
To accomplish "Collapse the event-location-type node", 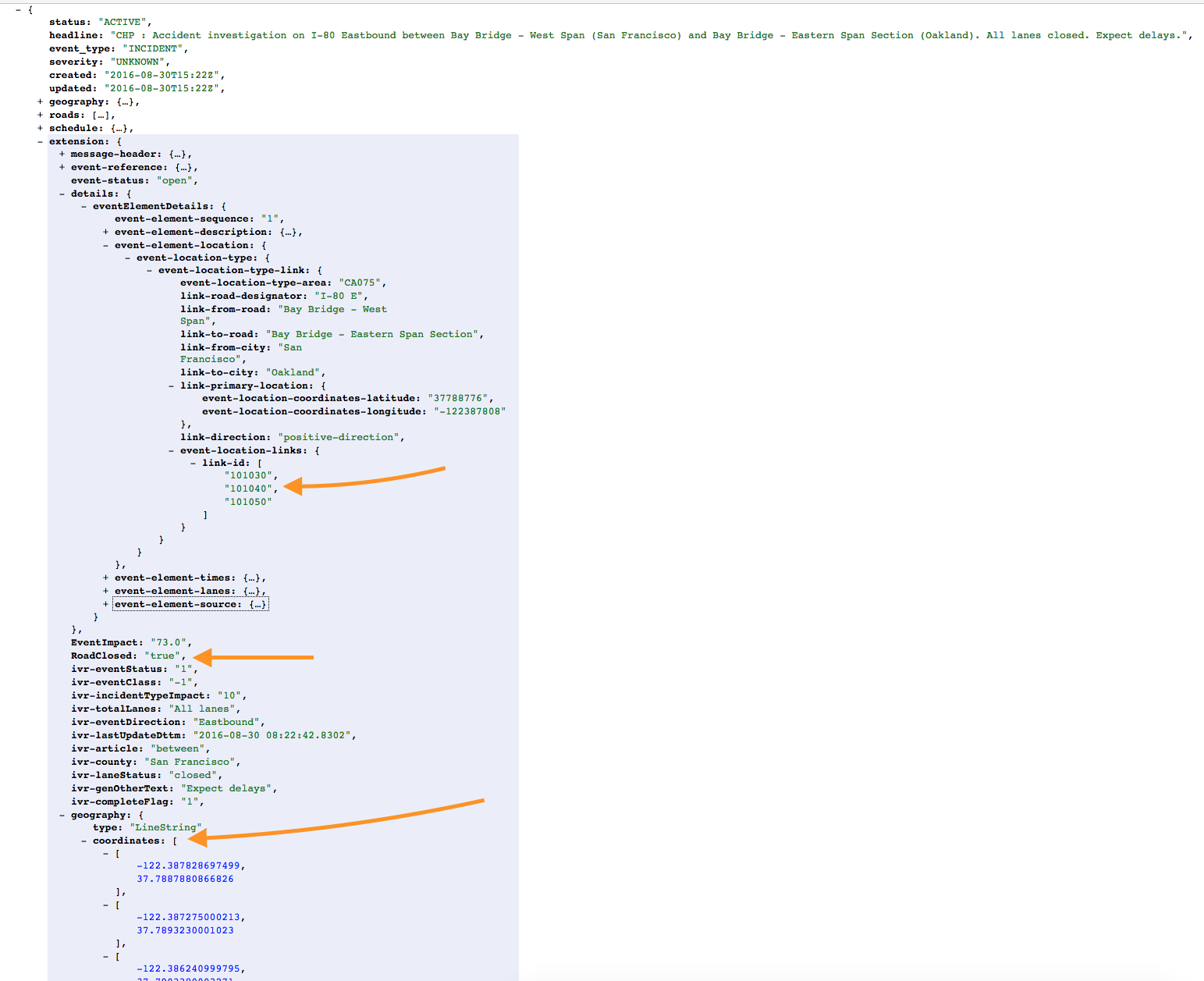I will [x=127, y=258].
